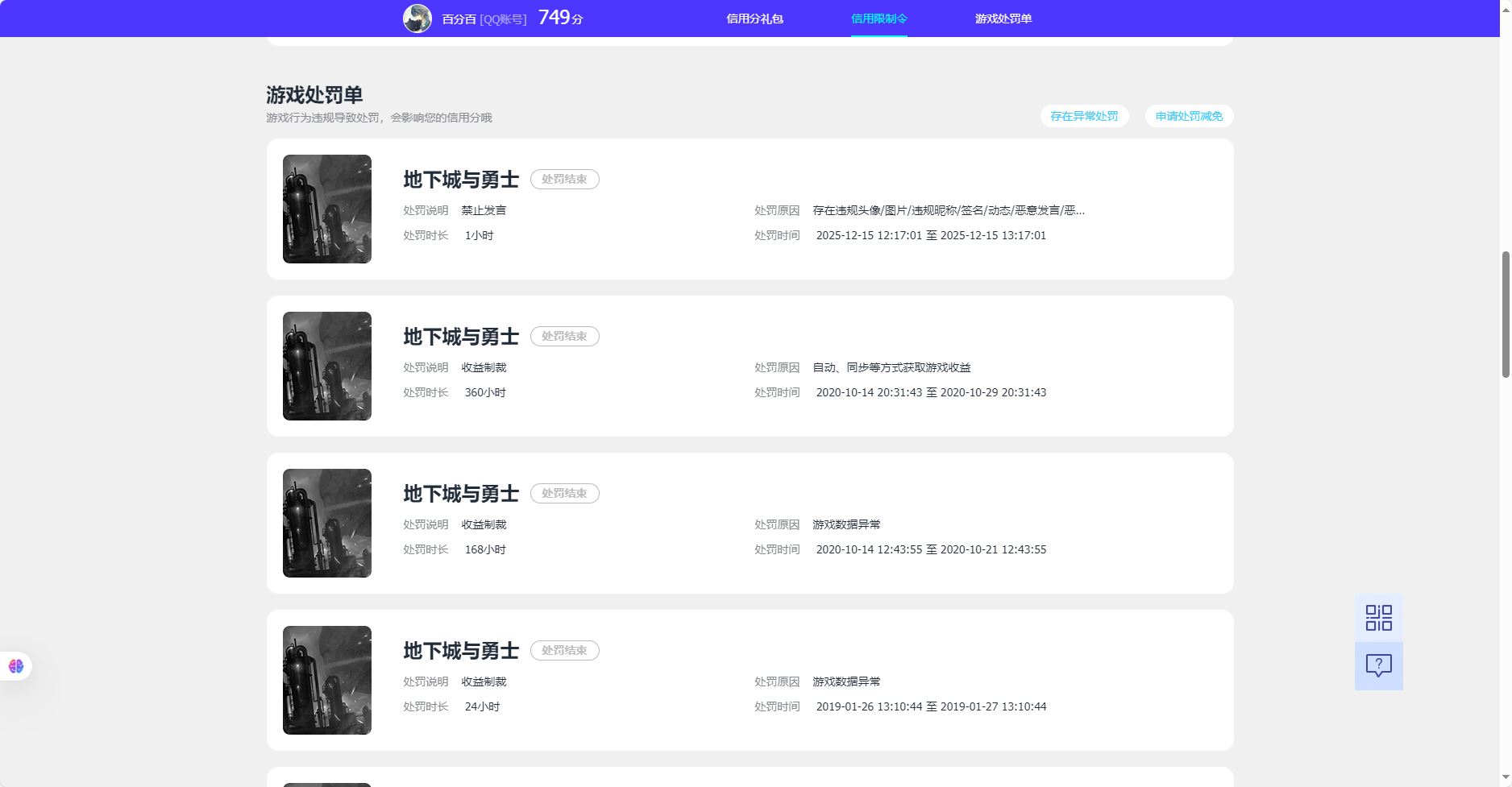Click 处罚结束 badge on the 360小时 record
This screenshot has height=787, width=1512.
(564, 336)
